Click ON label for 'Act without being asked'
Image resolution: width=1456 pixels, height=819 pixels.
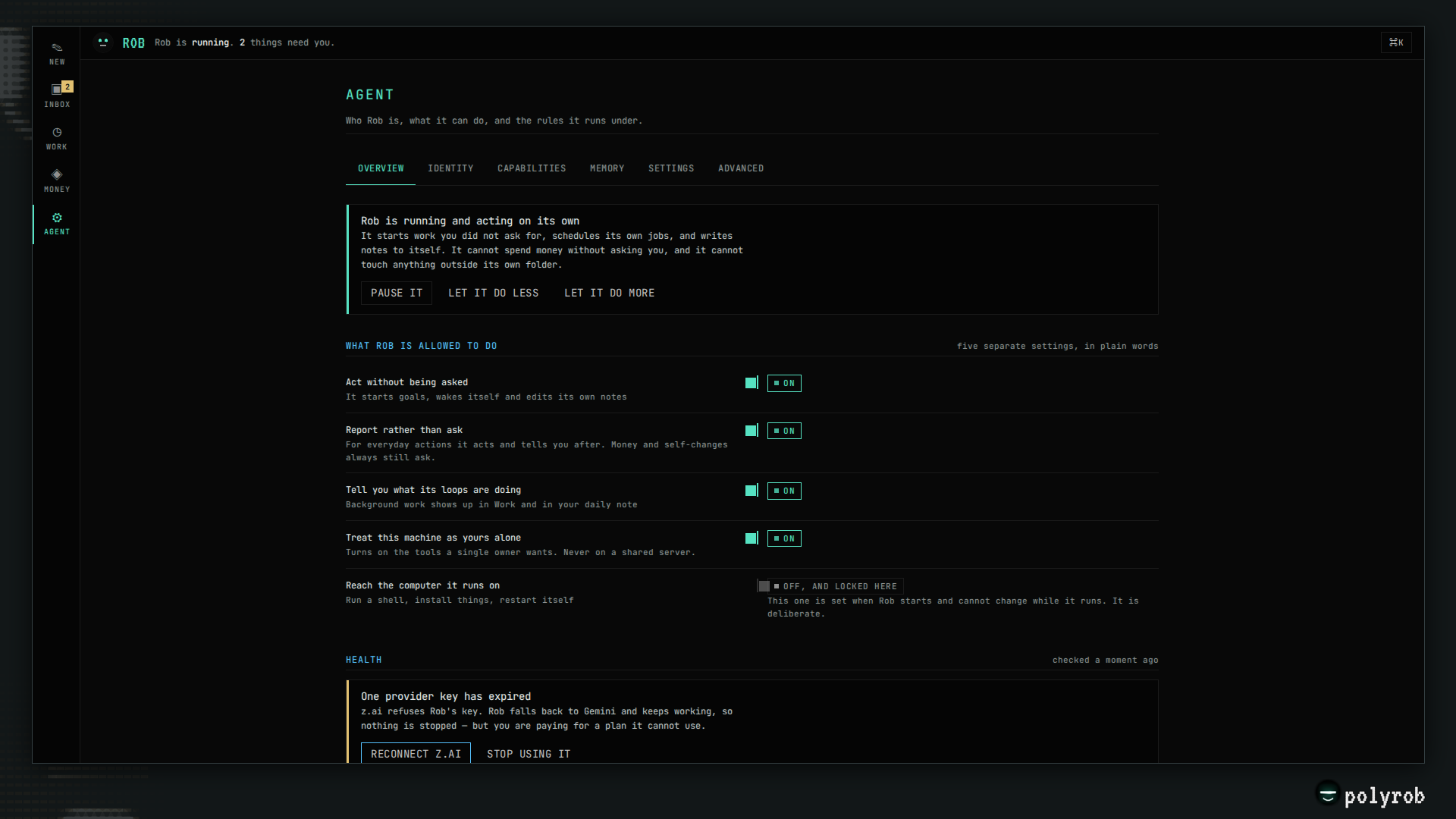point(784,383)
